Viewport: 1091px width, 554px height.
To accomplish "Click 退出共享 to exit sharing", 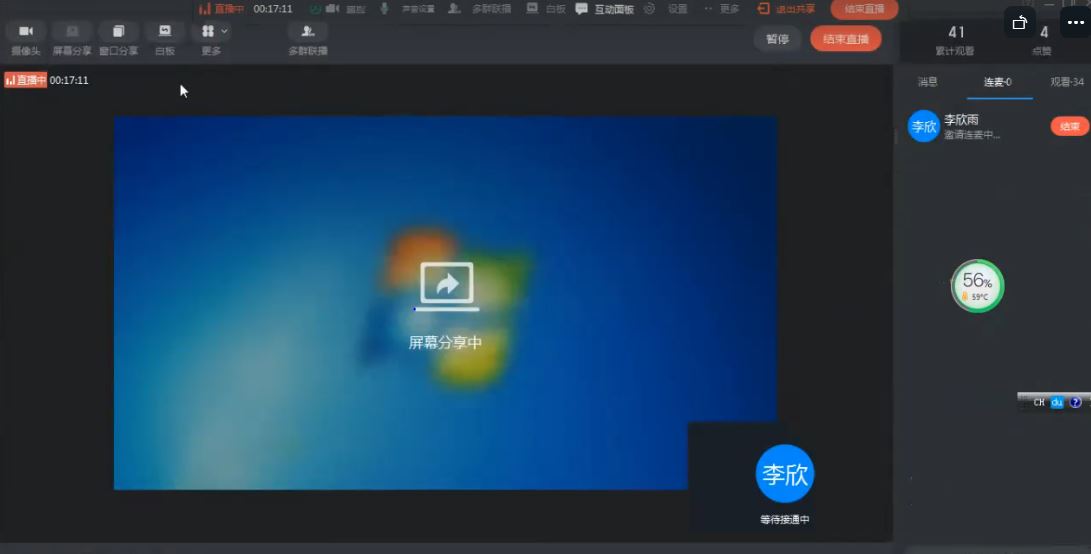I will 786,9.
